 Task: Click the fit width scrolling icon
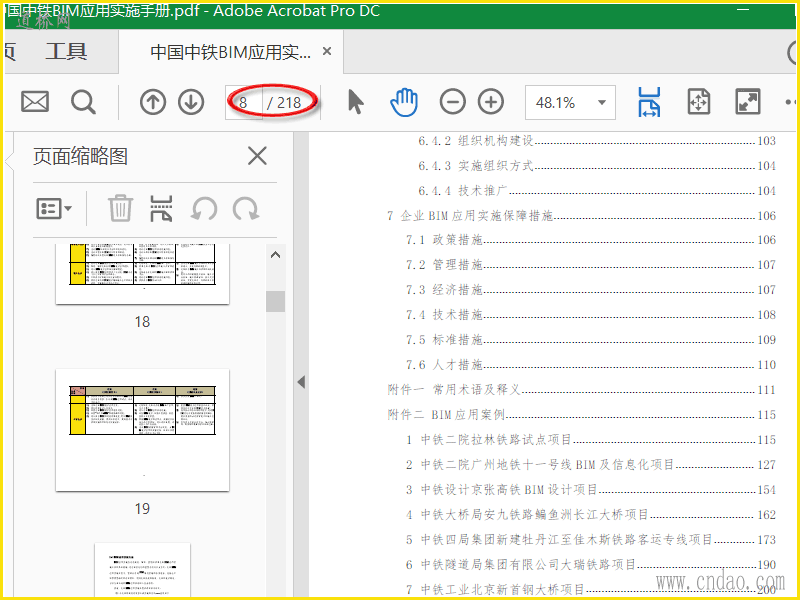point(649,102)
